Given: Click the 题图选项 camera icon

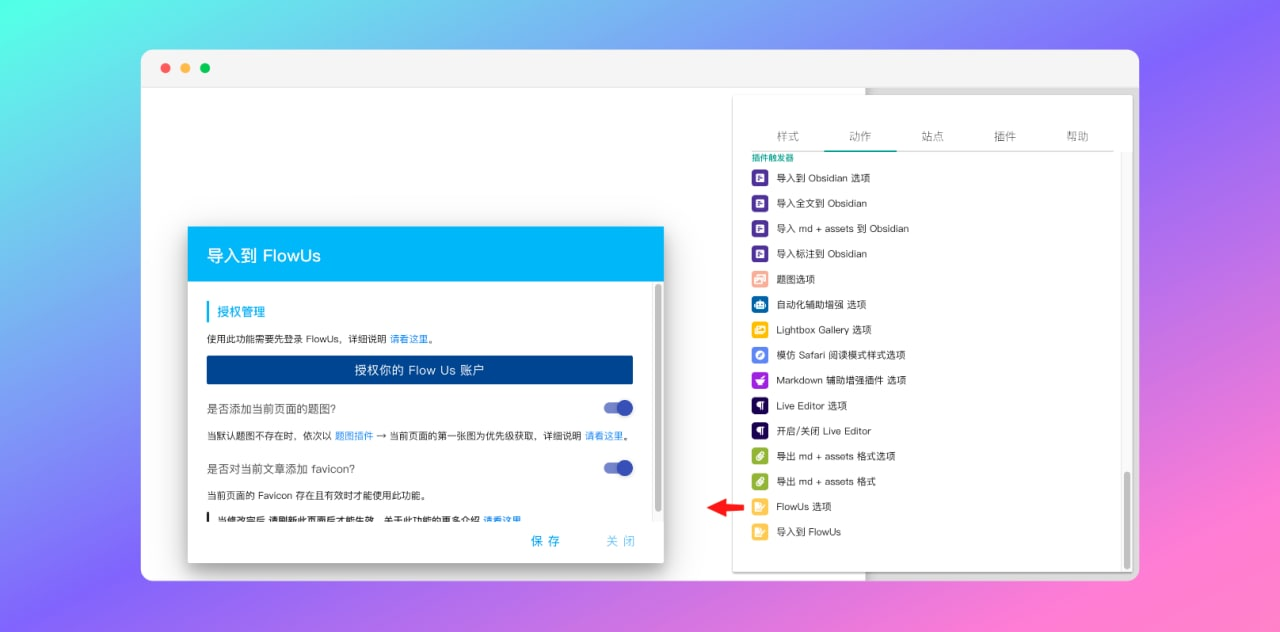Looking at the screenshot, I should pyautogui.click(x=760, y=279).
